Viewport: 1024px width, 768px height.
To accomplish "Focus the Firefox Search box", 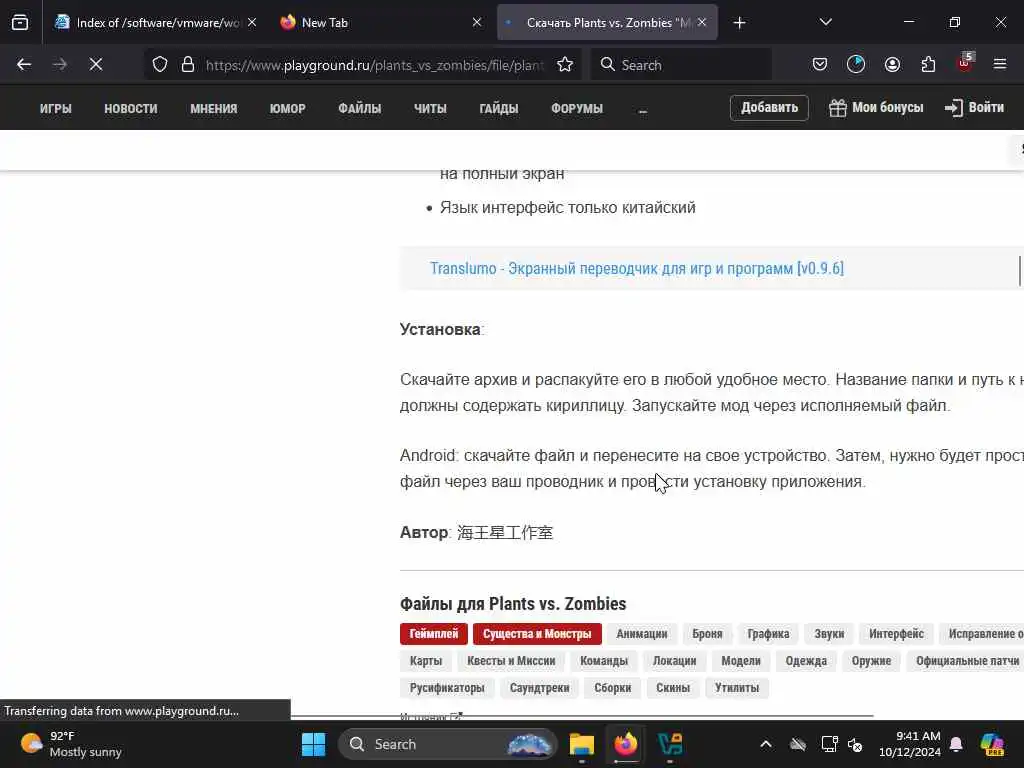I will click(681, 65).
